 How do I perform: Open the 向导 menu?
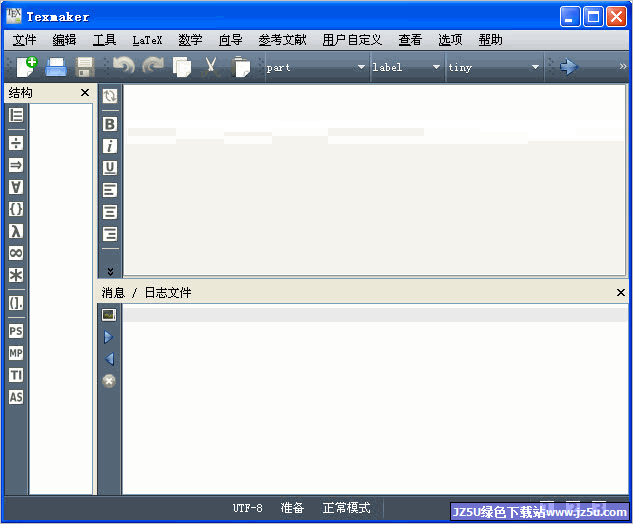click(231, 40)
